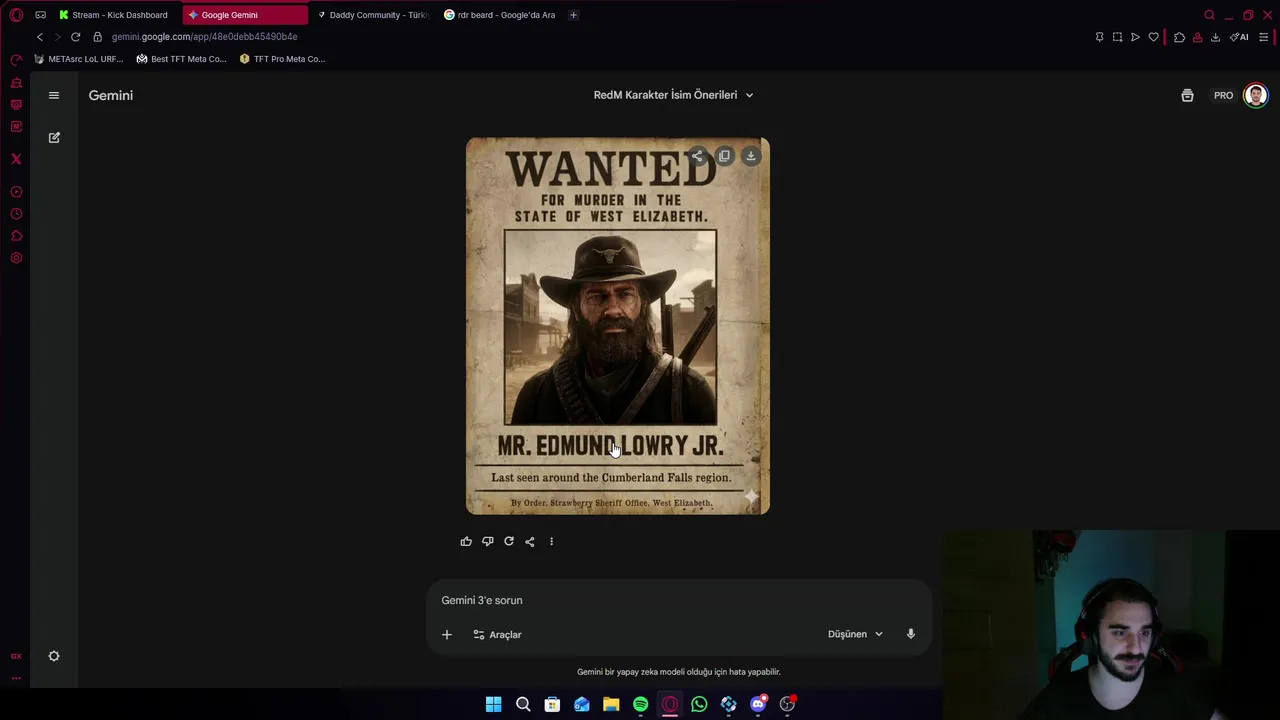Give the response a thumbs down

pyautogui.click(x=487, y=541)
